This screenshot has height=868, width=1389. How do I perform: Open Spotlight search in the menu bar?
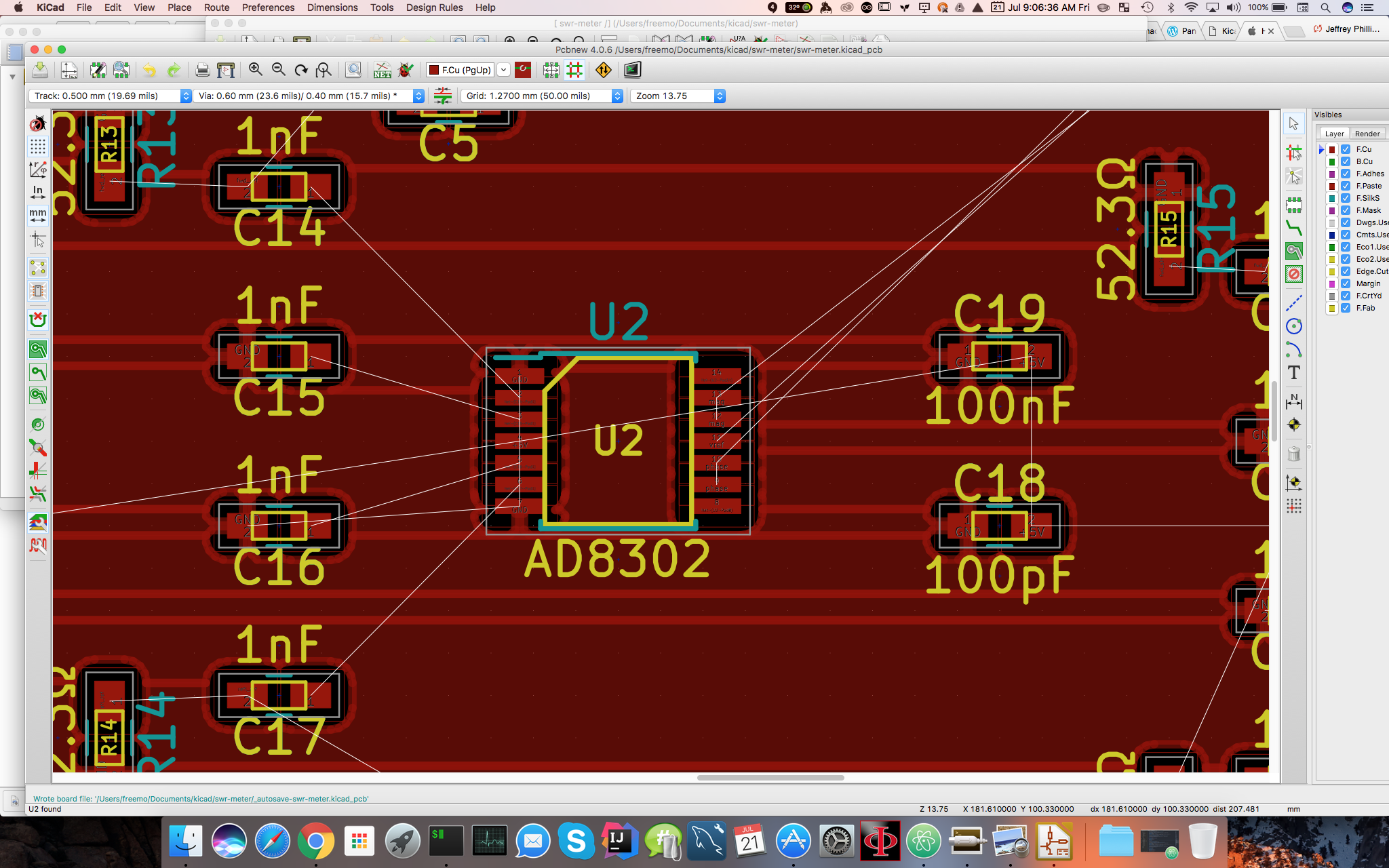tap(1325, 7)
